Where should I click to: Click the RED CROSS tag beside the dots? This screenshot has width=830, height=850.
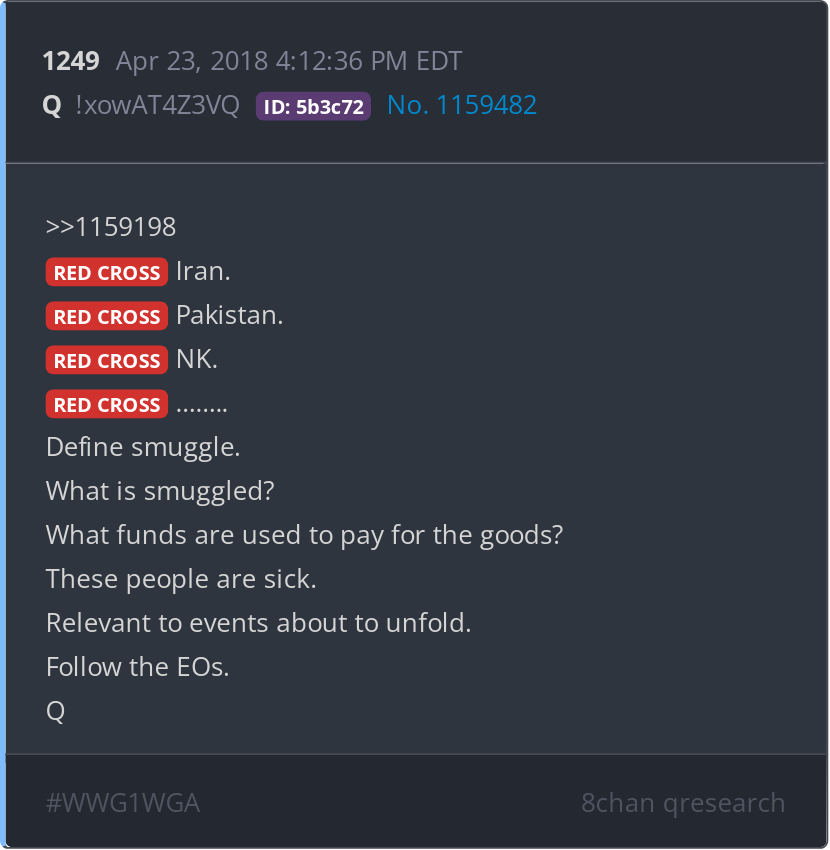107,404
